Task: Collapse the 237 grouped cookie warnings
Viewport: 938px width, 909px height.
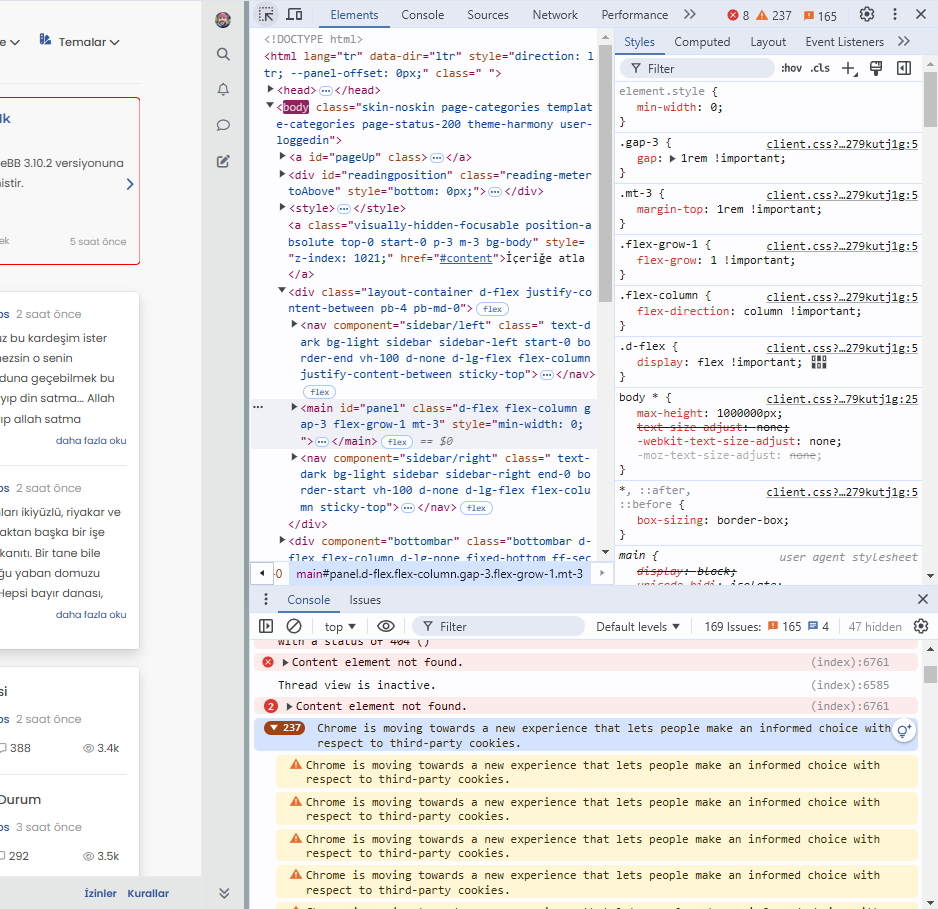Action: pos(284,728)
